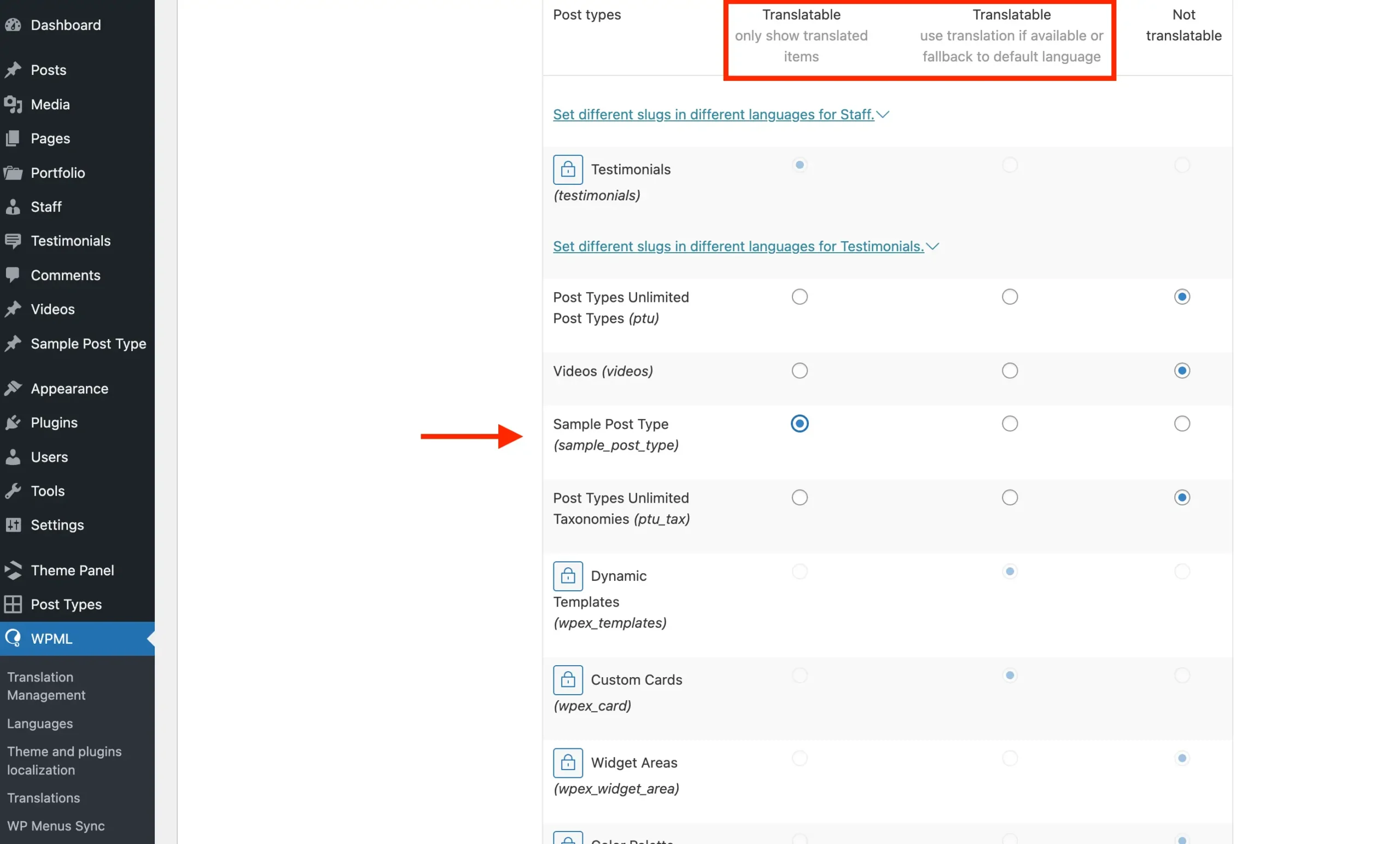Click the Videos (videos) row label

603,370
